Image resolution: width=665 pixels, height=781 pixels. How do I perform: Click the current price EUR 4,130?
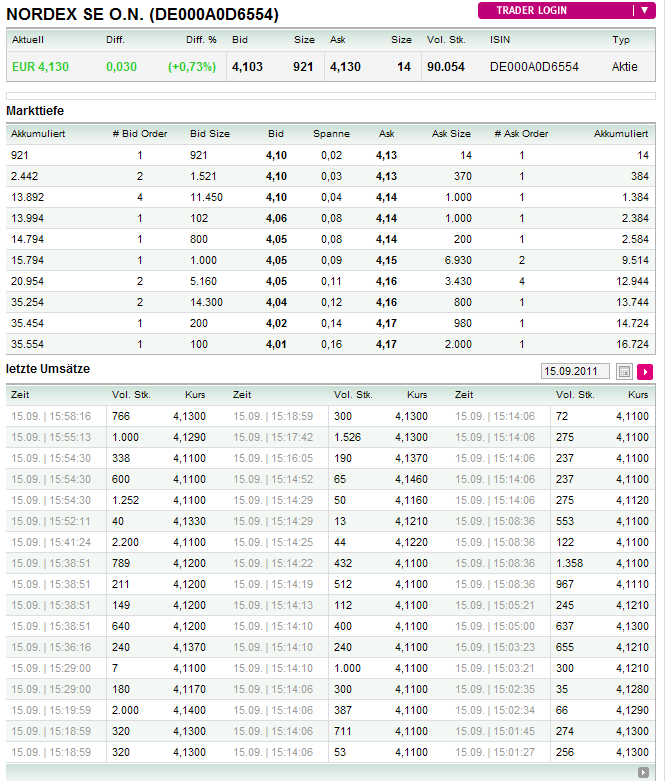[x=40, y=66]
